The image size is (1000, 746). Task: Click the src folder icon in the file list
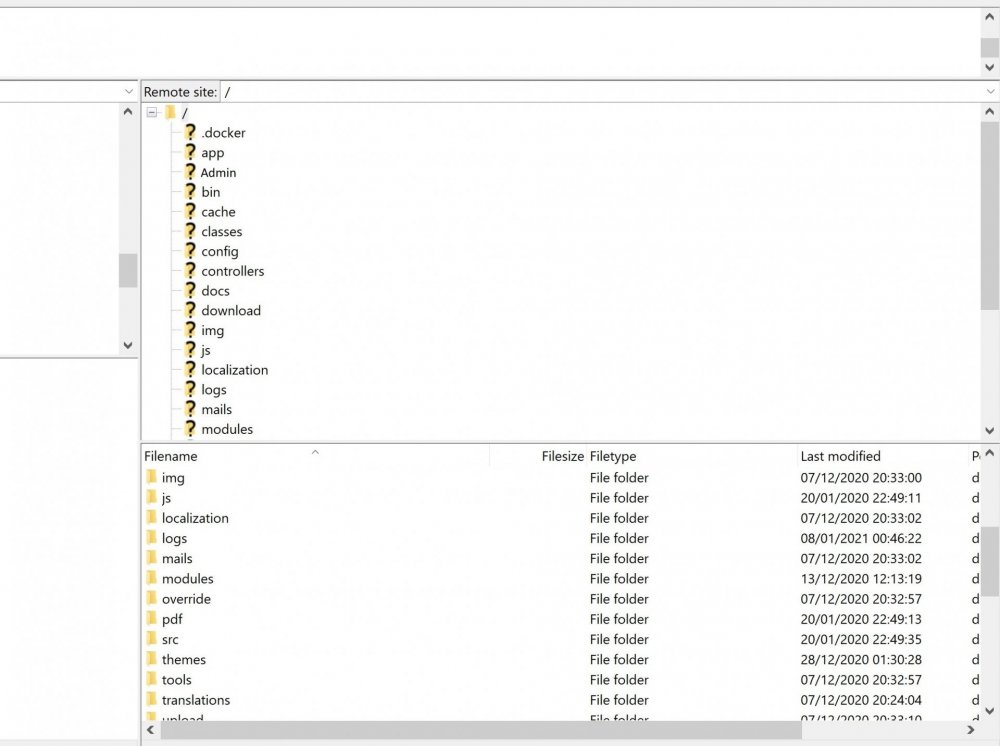(151, 638)
